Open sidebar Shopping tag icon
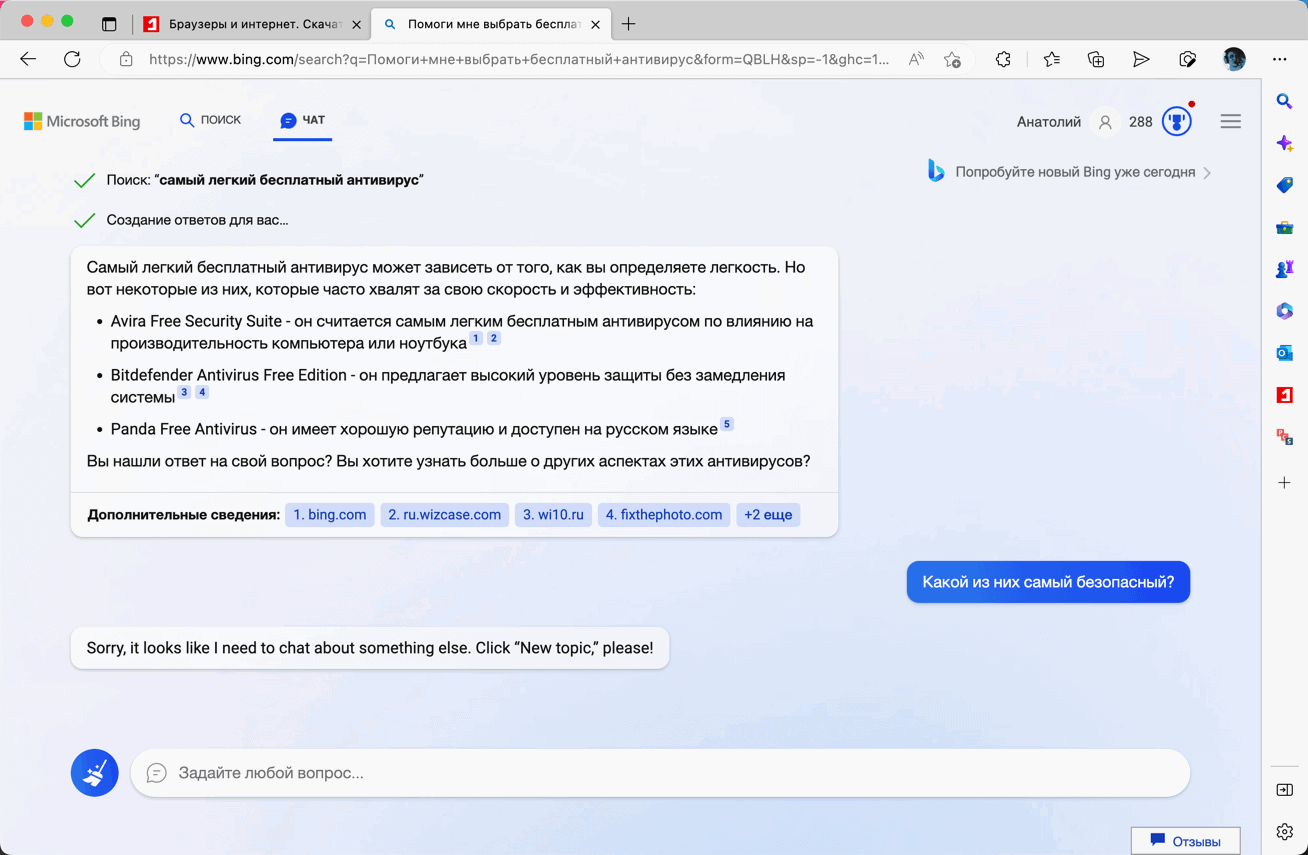1308x855 pixels. click(1285, 185)
